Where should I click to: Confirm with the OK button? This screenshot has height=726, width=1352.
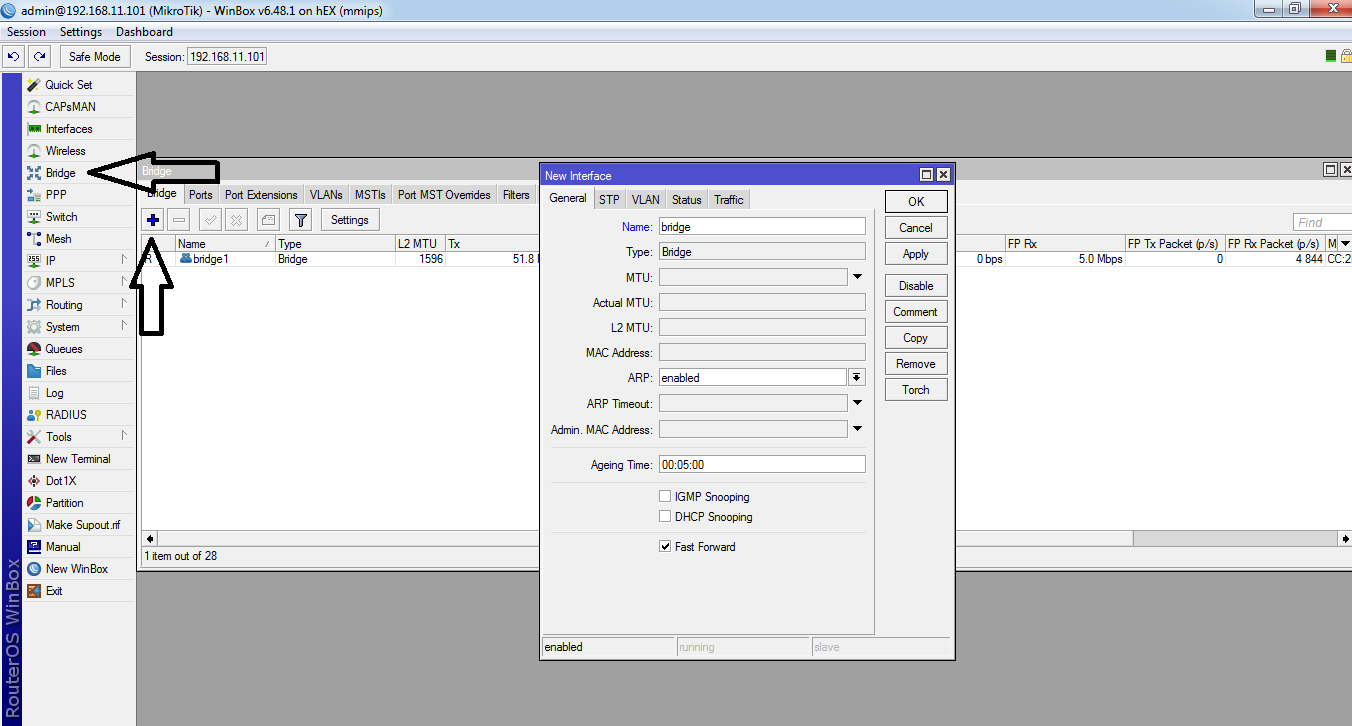(916, 202)
